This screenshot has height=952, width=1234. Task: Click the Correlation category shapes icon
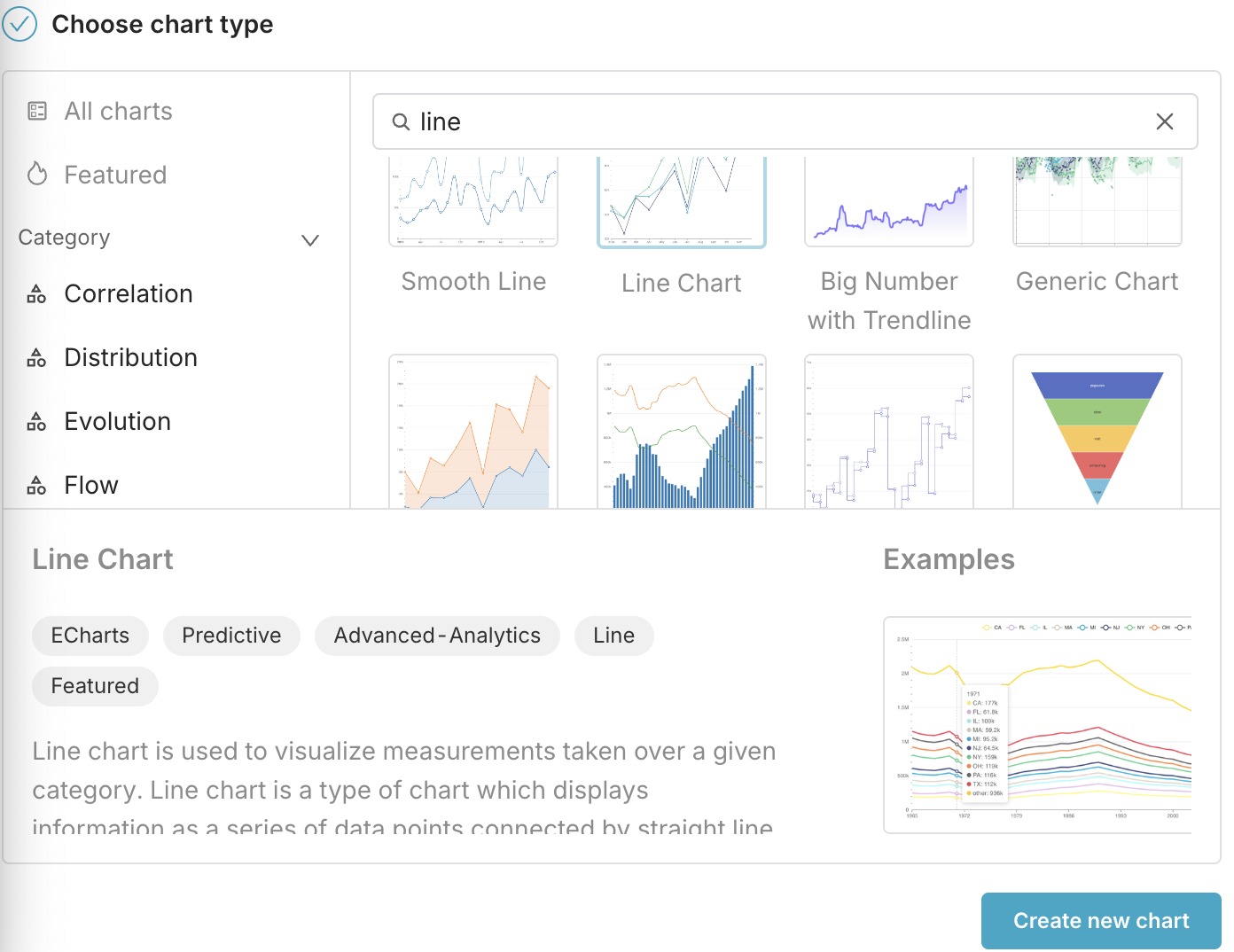coord(36,294)
